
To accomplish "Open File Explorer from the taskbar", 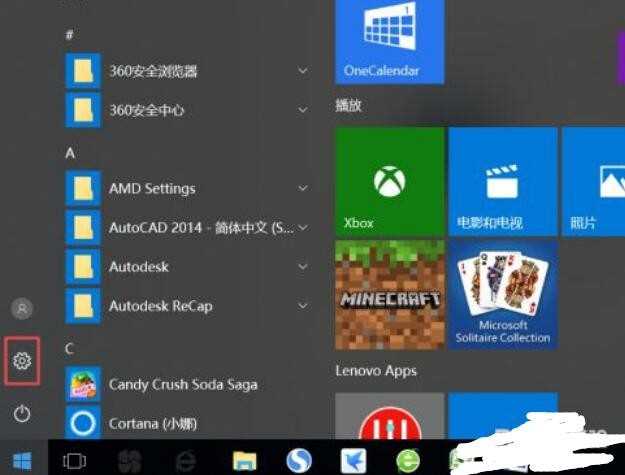I will [244, 461].
